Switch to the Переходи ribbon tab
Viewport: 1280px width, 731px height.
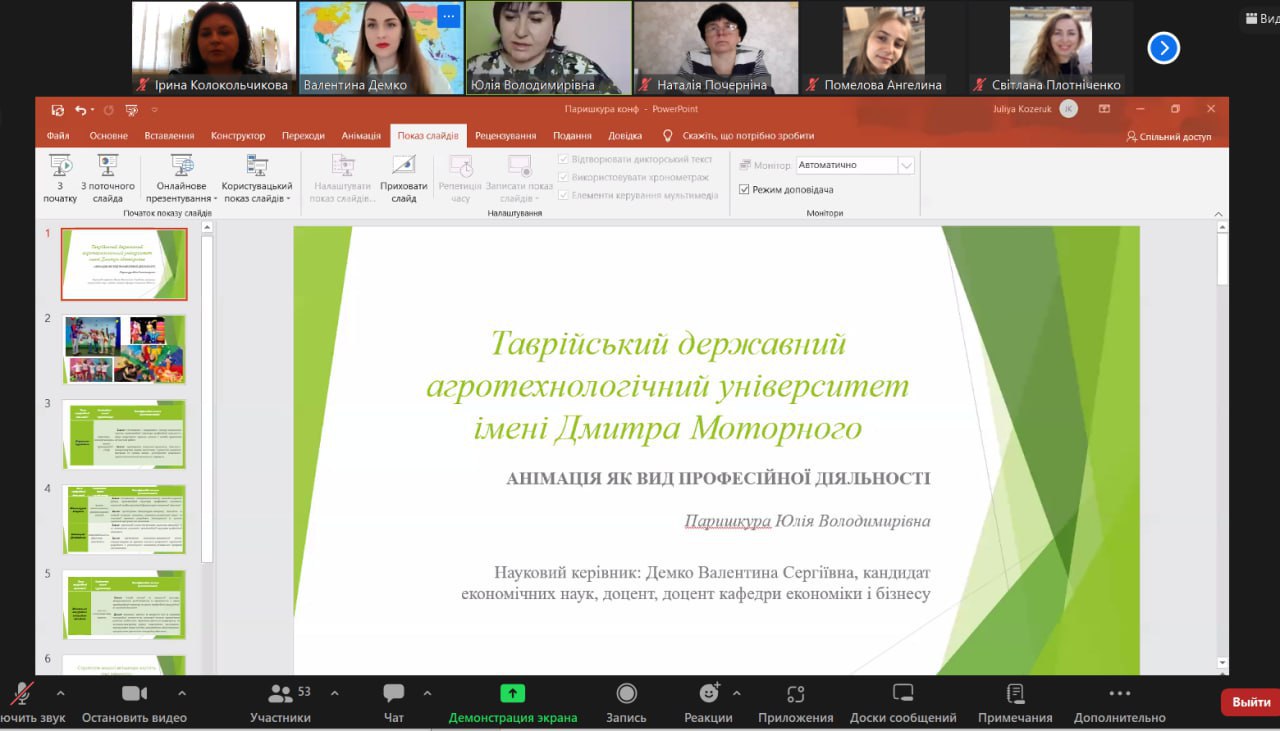coord(303,136)
